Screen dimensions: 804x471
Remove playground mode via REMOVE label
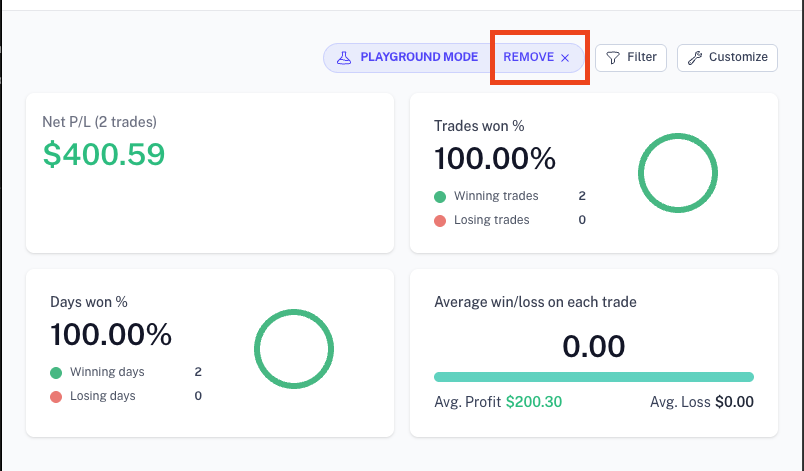[528, 57]
